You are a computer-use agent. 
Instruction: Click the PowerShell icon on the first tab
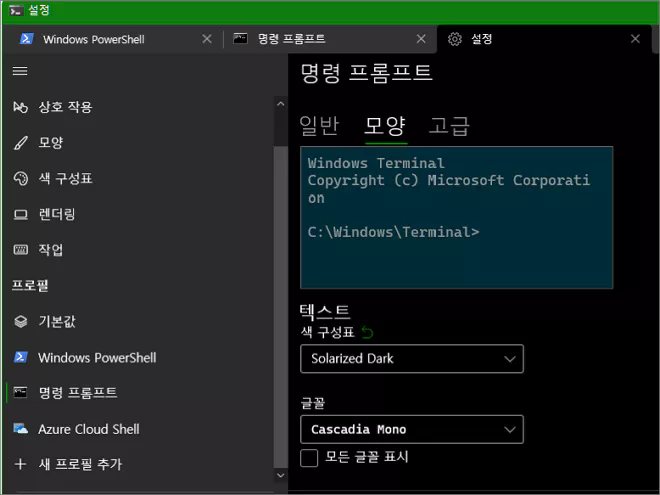click(27, 39)
